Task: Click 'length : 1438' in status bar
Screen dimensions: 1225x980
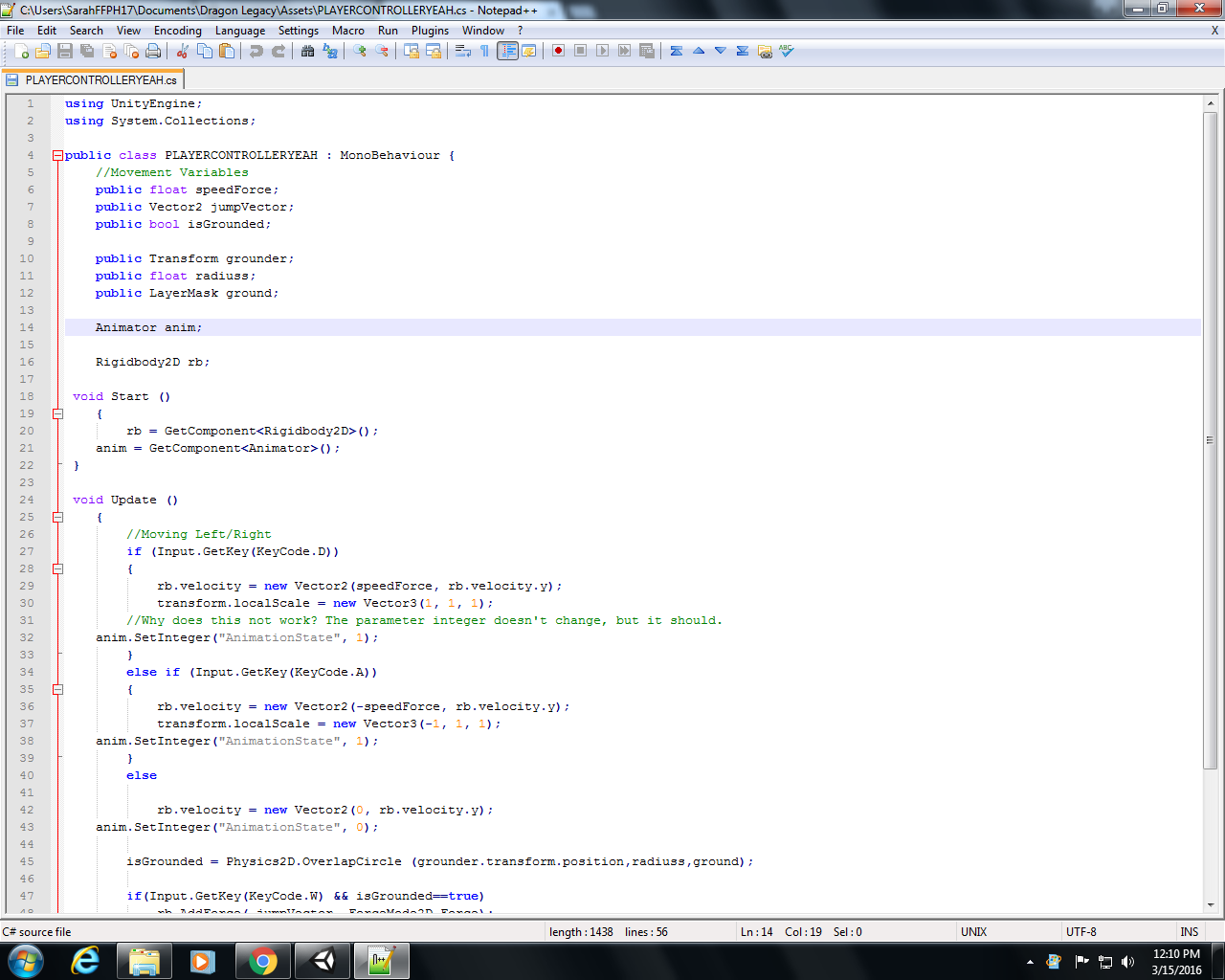Action: pyautogui.click(x=581, y=931)
